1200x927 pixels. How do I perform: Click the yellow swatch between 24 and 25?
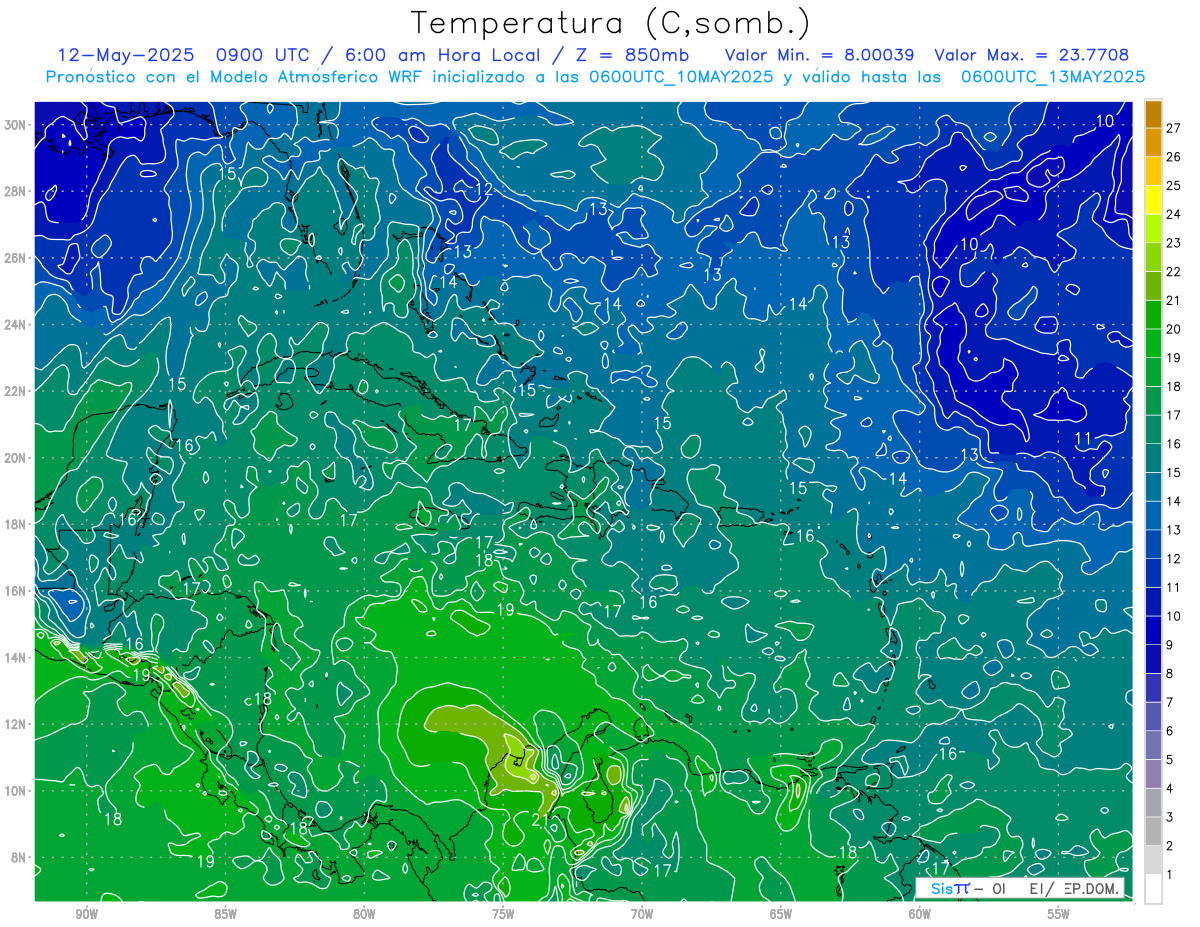[1153, 200]
